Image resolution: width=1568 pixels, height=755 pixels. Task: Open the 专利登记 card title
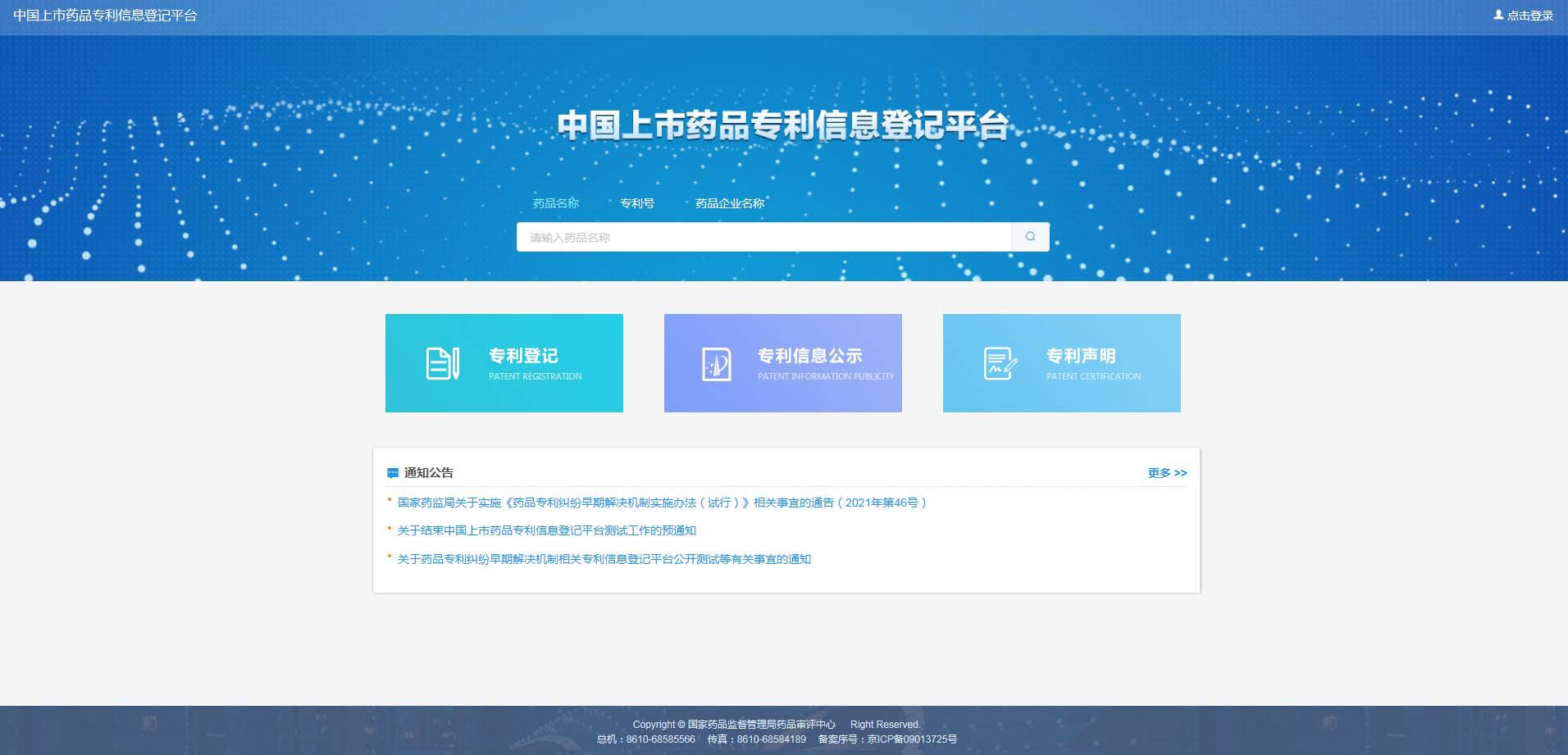pyautogui.click(x=523, y=356)
